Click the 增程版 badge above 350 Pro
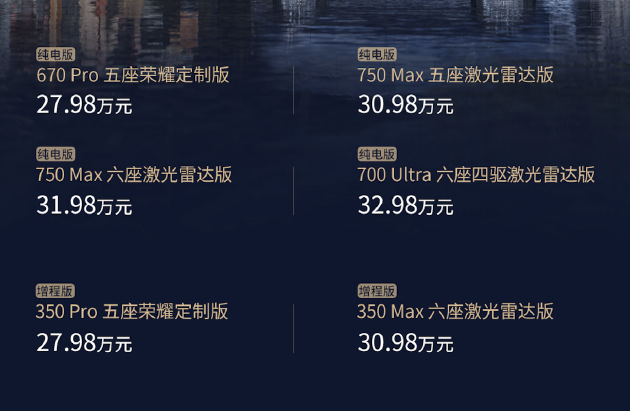The image size is (630, 411). pos(55,291)
